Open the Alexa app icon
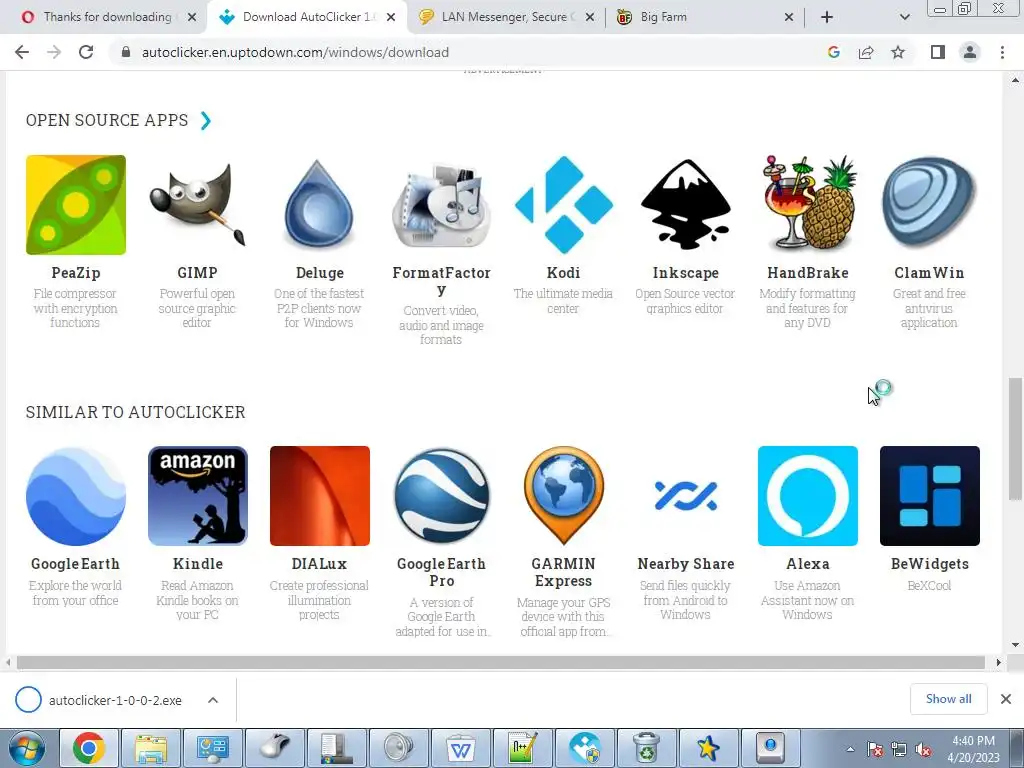This screenshot has width=1024, height=768. pos(808,496)
